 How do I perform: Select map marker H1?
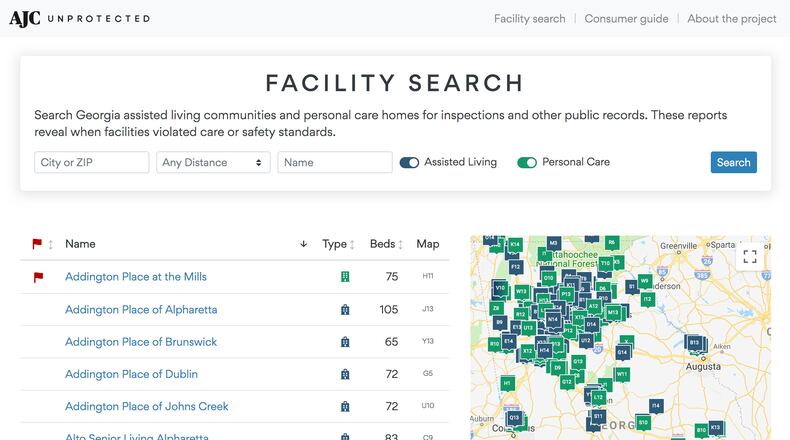tap(507, 384)
